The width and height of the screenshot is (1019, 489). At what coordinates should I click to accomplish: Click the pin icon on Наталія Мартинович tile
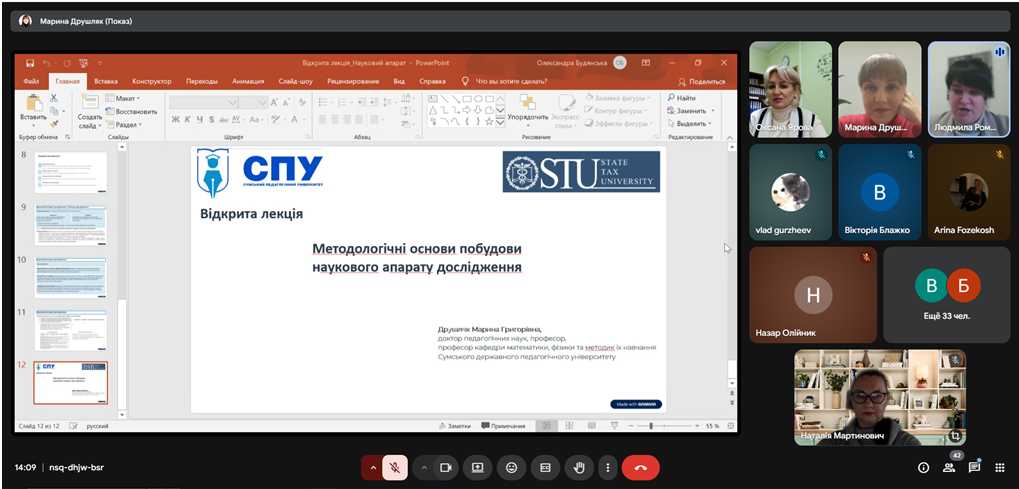[956, 436]
